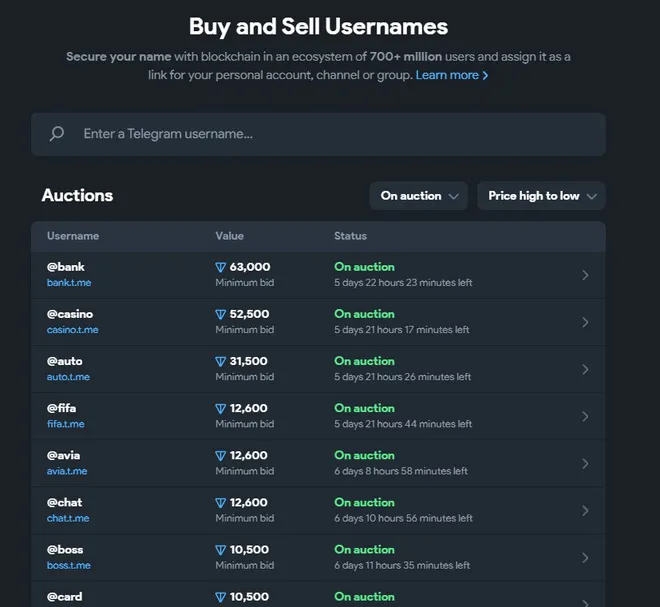Open the @fifa row chevron

585,416
